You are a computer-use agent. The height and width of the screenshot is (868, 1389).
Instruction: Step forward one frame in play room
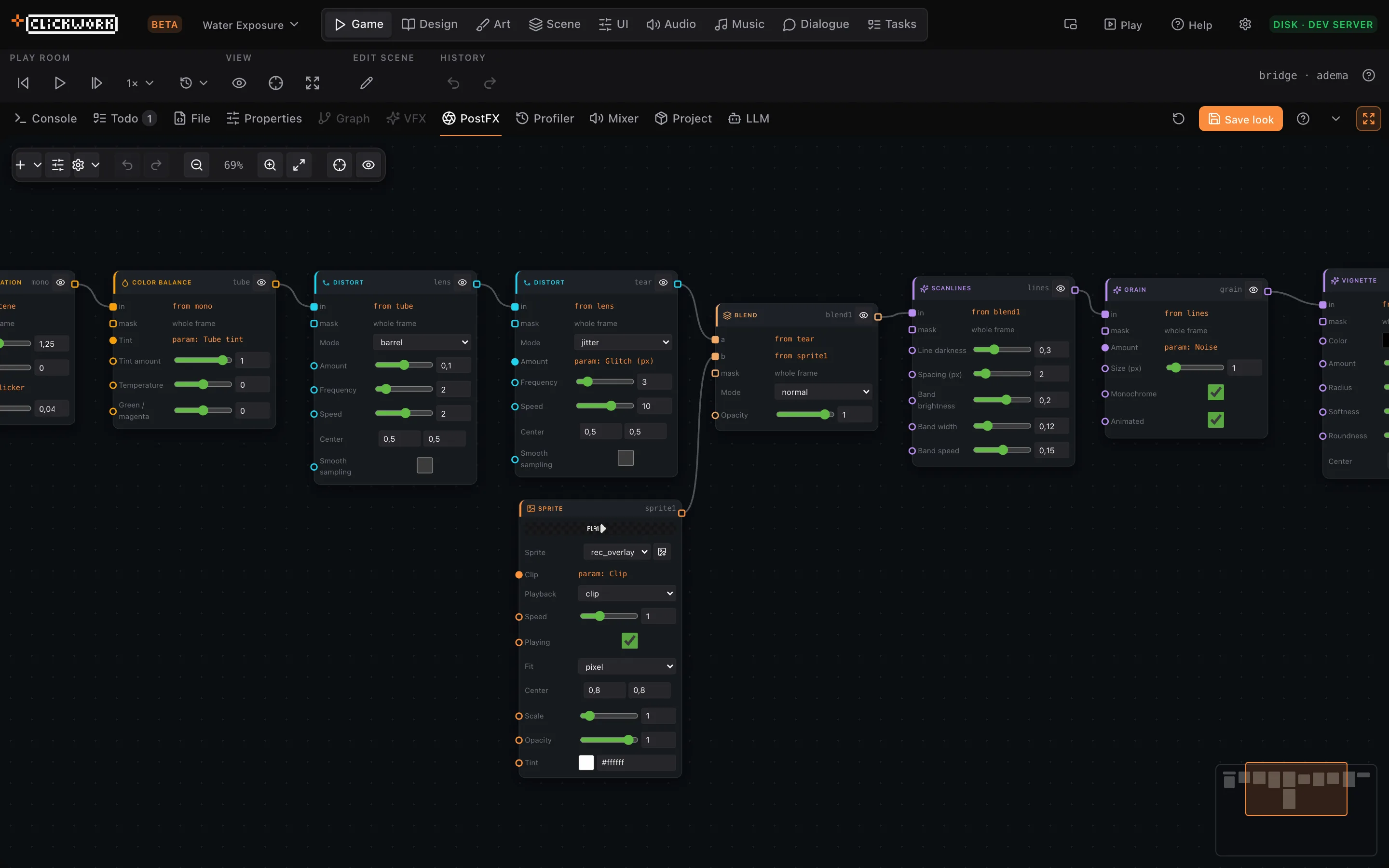pos(96,83)
